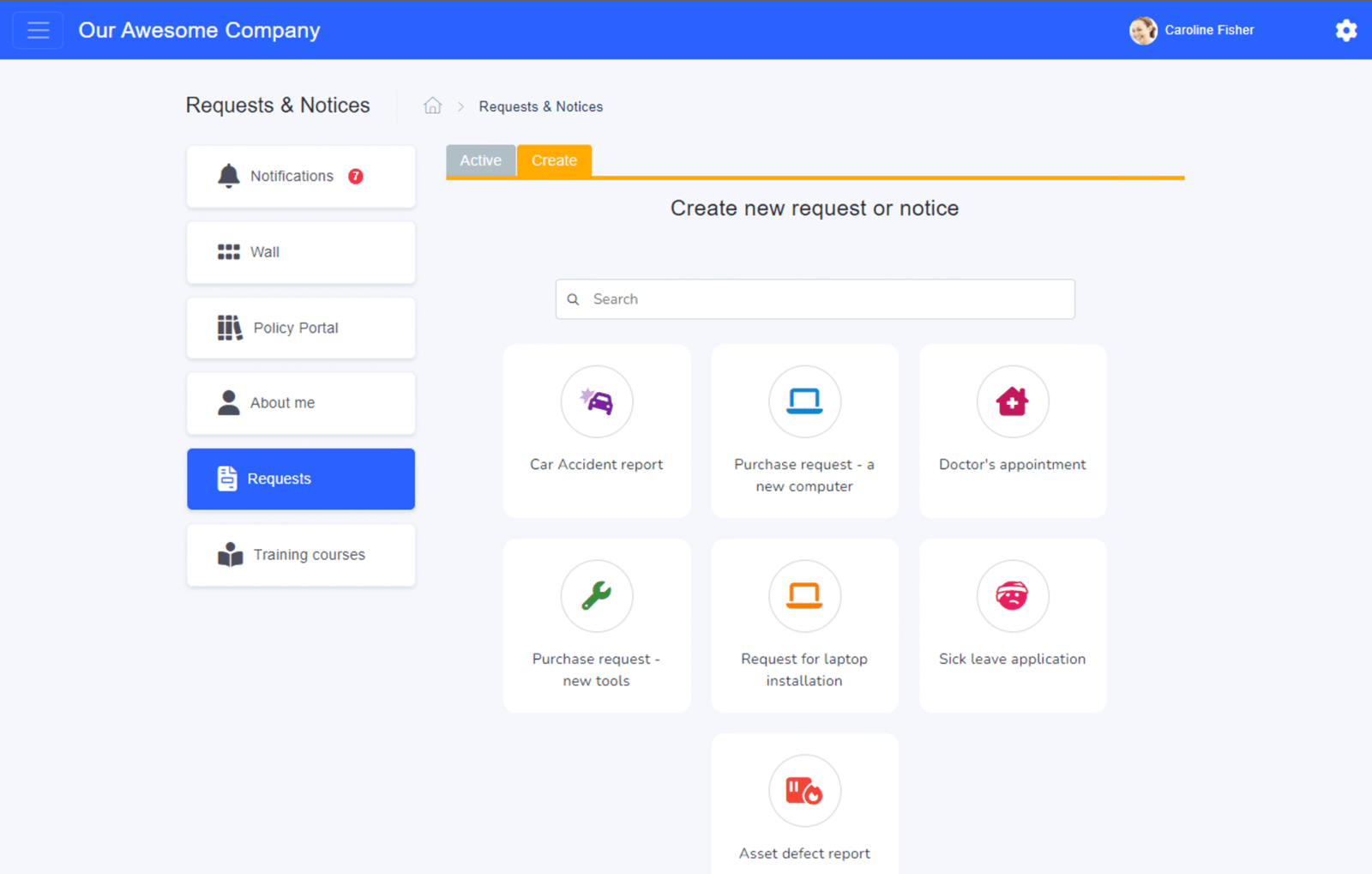Open the hamburger menu in header
Screen dimensions: 1372x874
click(x=38, y=31)
